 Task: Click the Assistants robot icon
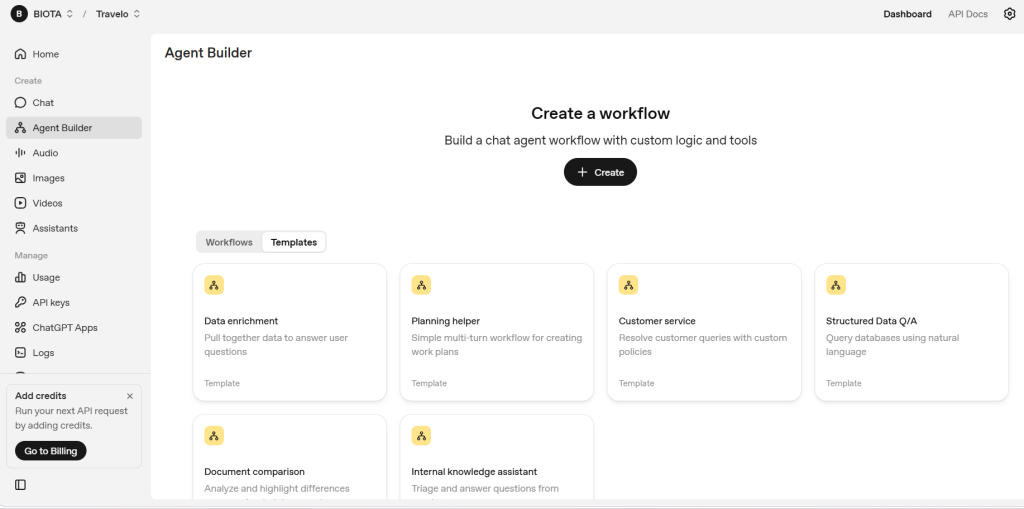coord(20,228)
